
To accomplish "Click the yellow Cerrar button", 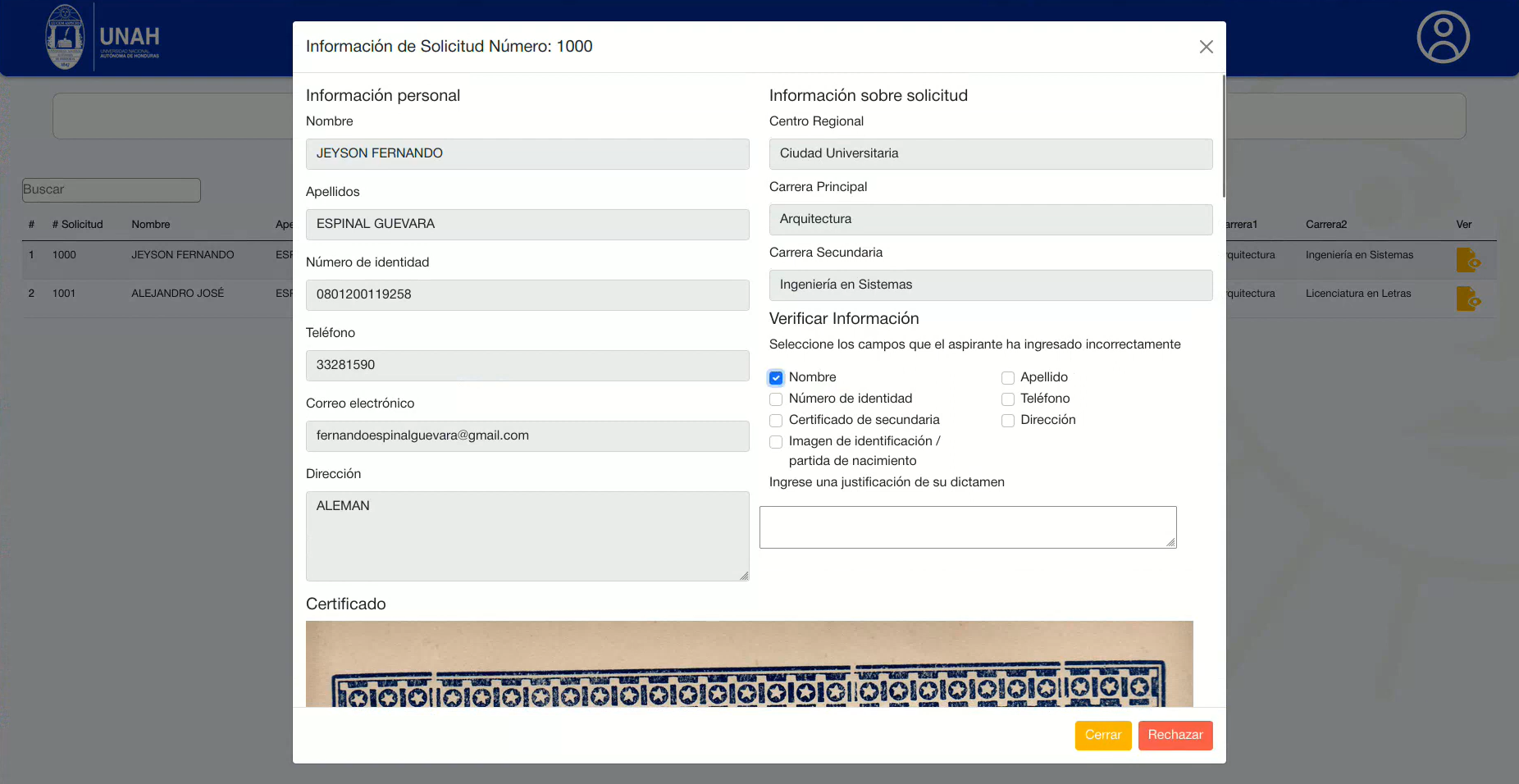I will [1102, 735].
